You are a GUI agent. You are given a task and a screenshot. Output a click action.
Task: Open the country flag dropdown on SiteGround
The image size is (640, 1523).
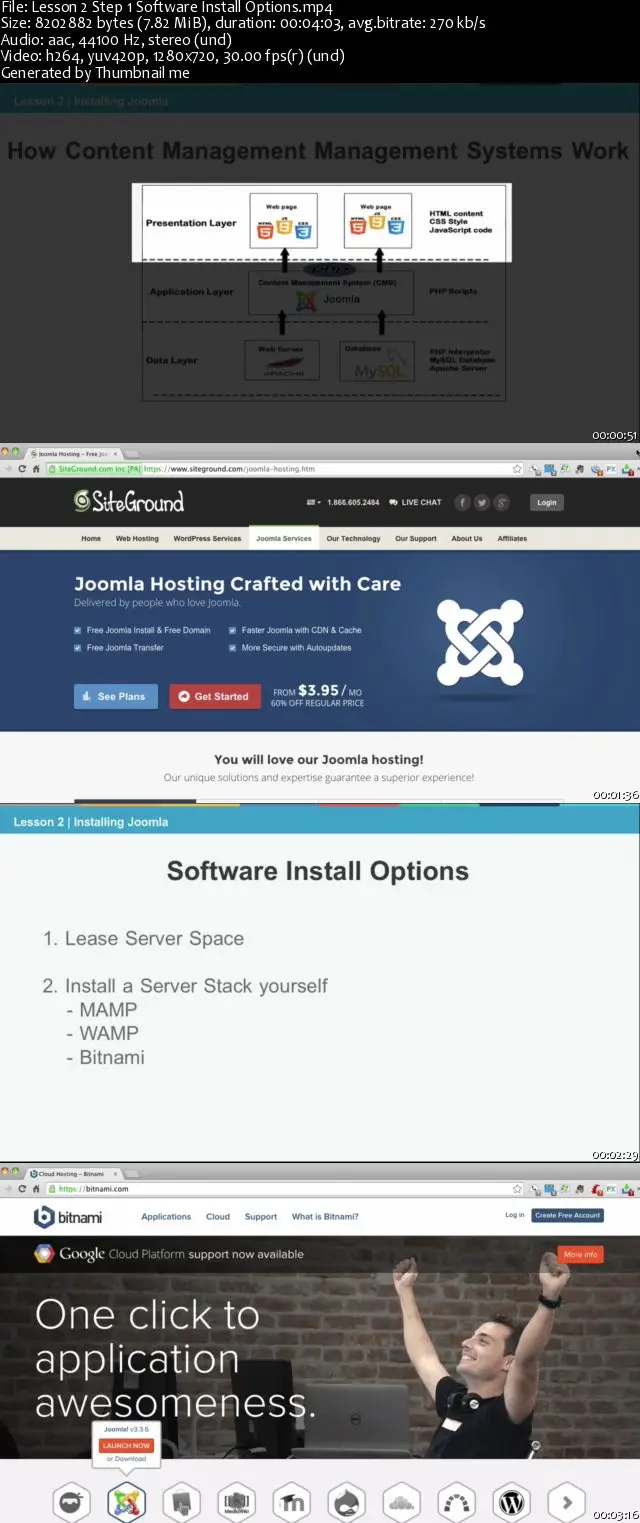[x=313, y=502]
